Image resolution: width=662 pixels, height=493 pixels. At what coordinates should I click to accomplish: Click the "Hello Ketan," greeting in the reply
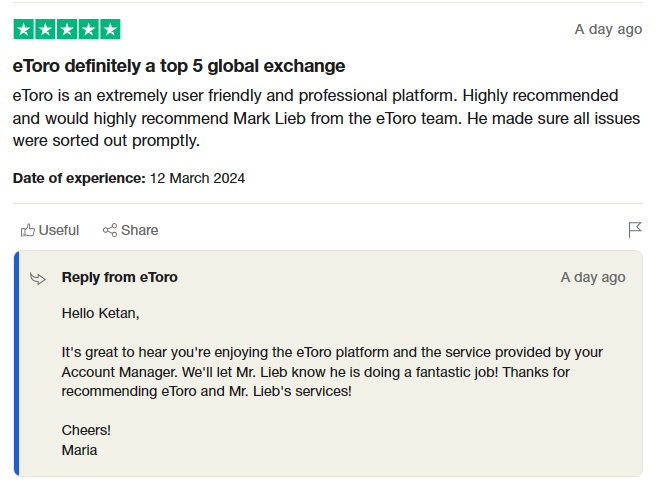click(x=101, y=313)
